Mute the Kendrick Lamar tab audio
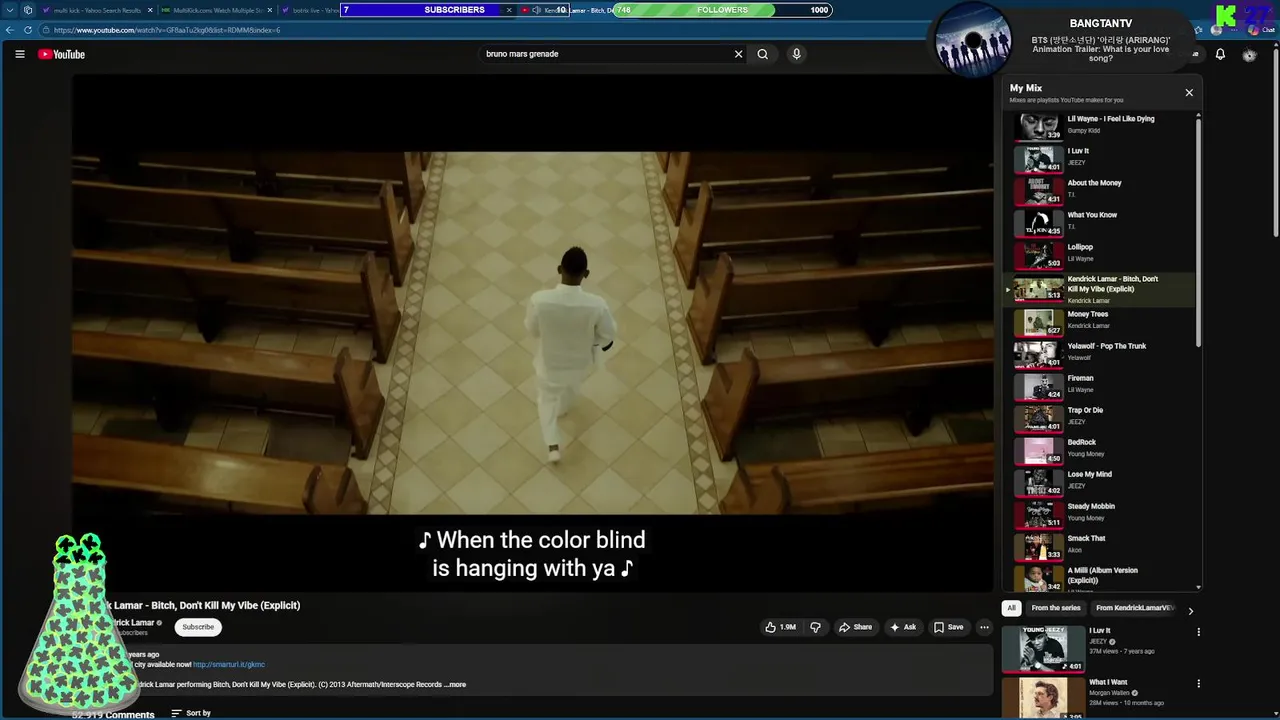Screen dimensions: 1280x720 (x=536, y=10)
